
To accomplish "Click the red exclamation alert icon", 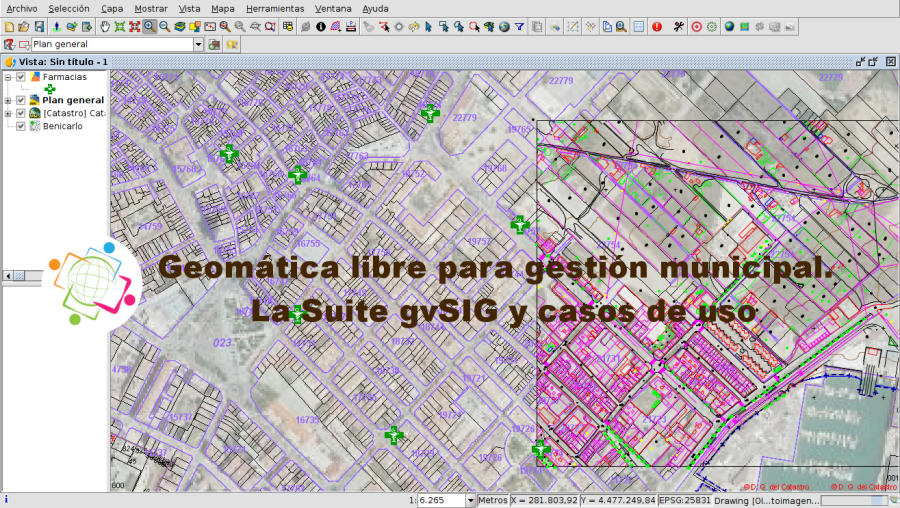I will pyautogui.click(x=657, y=27).
